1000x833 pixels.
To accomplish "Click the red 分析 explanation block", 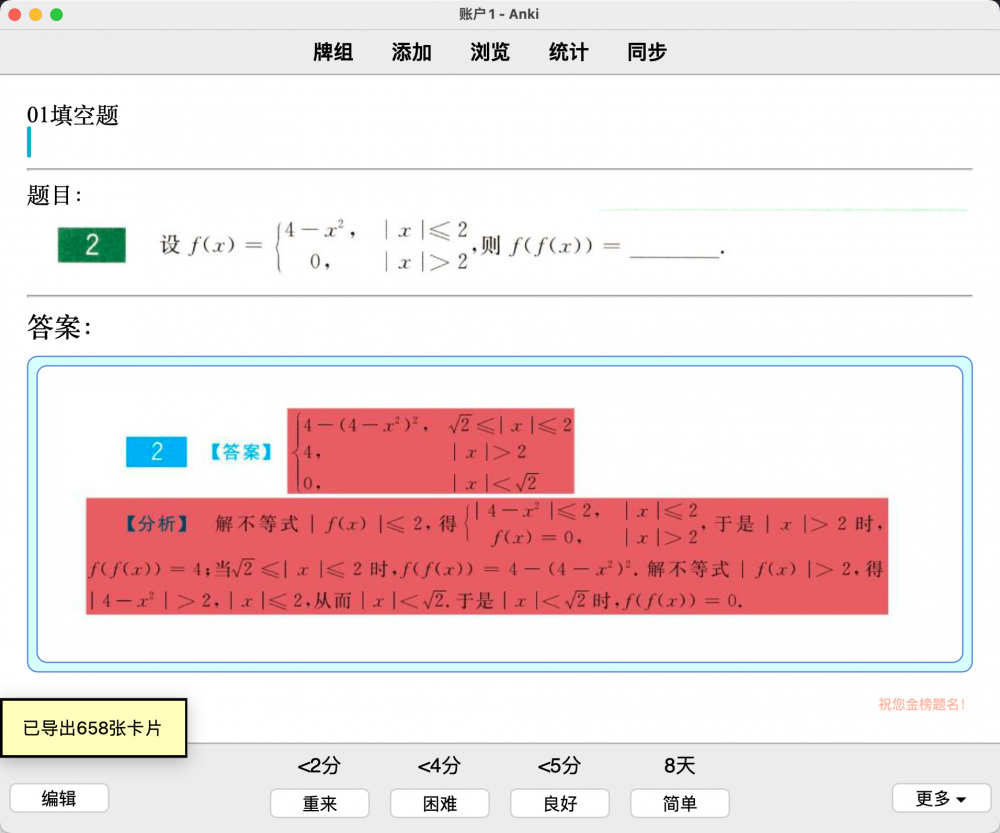I will coord(487,556).
